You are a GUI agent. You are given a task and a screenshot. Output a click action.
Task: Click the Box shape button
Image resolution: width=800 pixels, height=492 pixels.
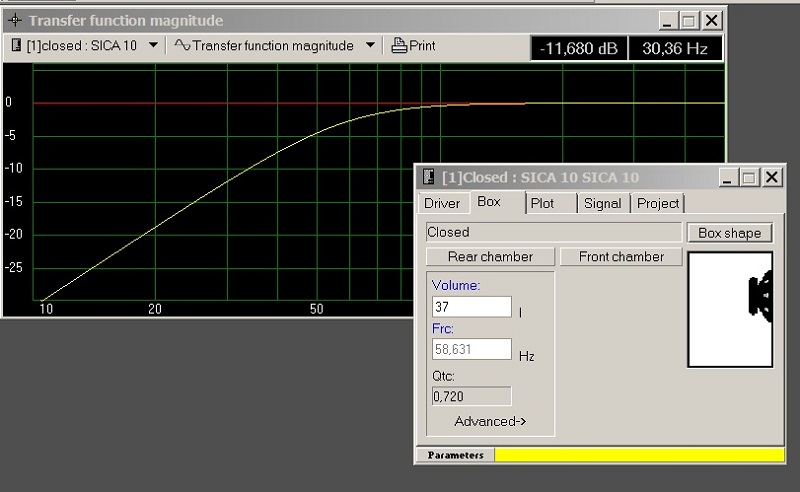pyautogui.click(x=730, y=233)
